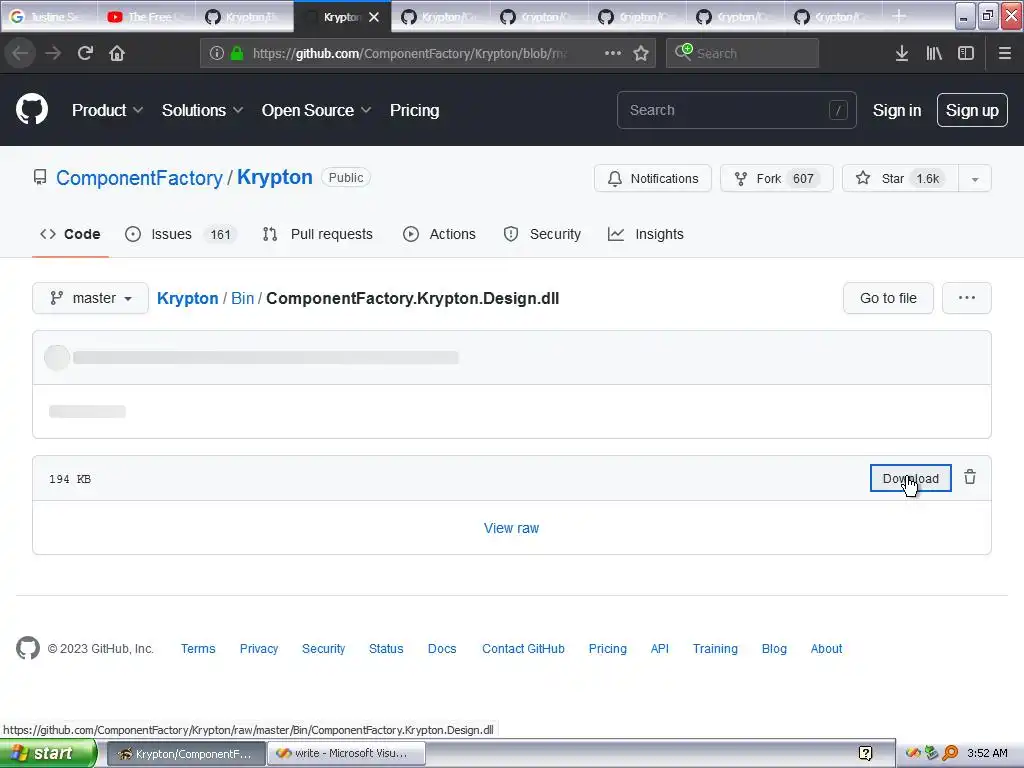
Task: Open site information icon in address bar
Action: click(217, 53)
